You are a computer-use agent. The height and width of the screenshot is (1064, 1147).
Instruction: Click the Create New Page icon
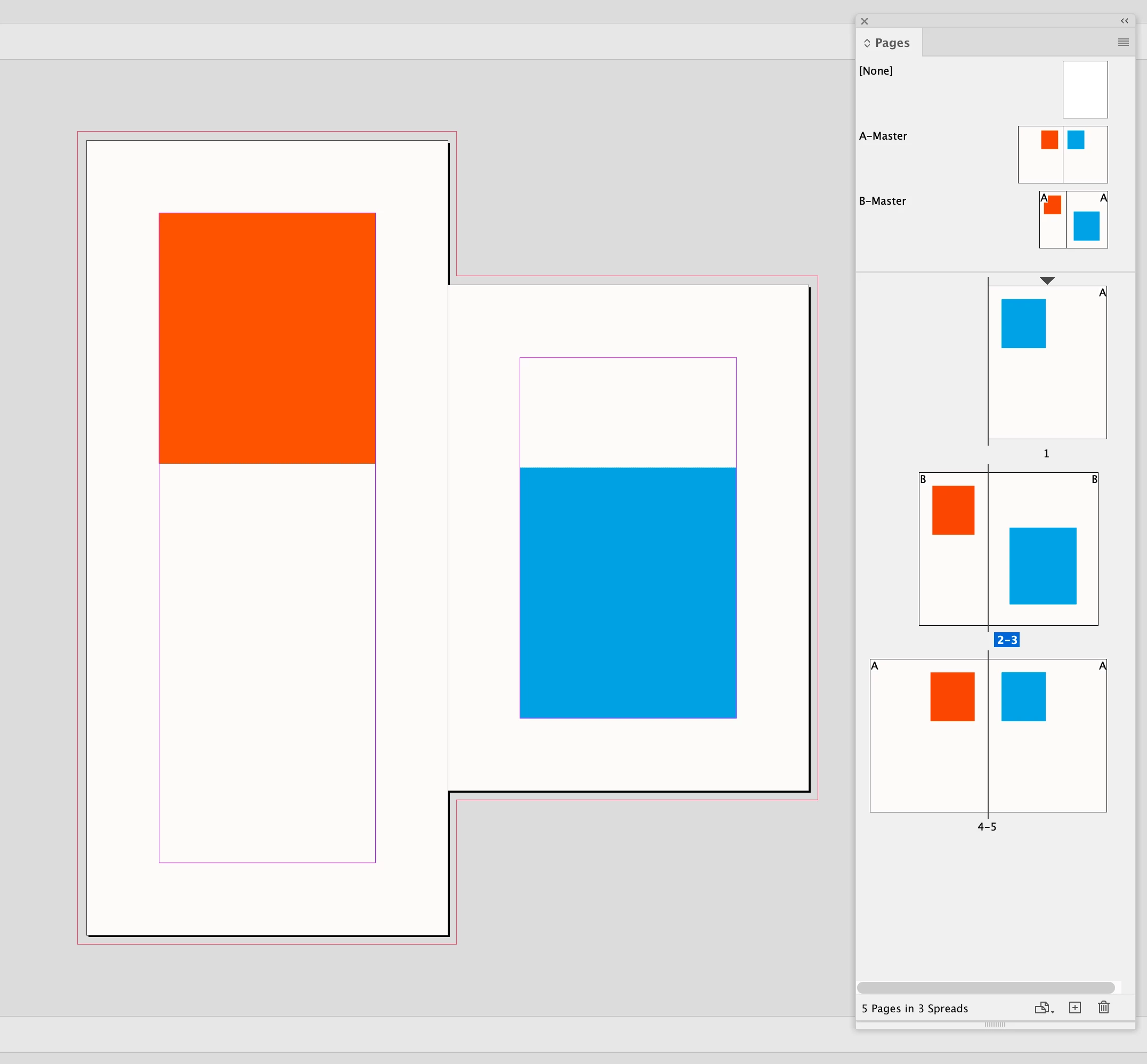[1075, 1007]
